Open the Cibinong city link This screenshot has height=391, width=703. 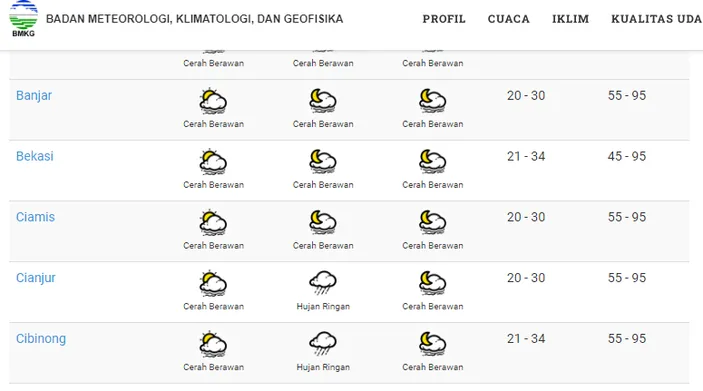pos(41,339)
